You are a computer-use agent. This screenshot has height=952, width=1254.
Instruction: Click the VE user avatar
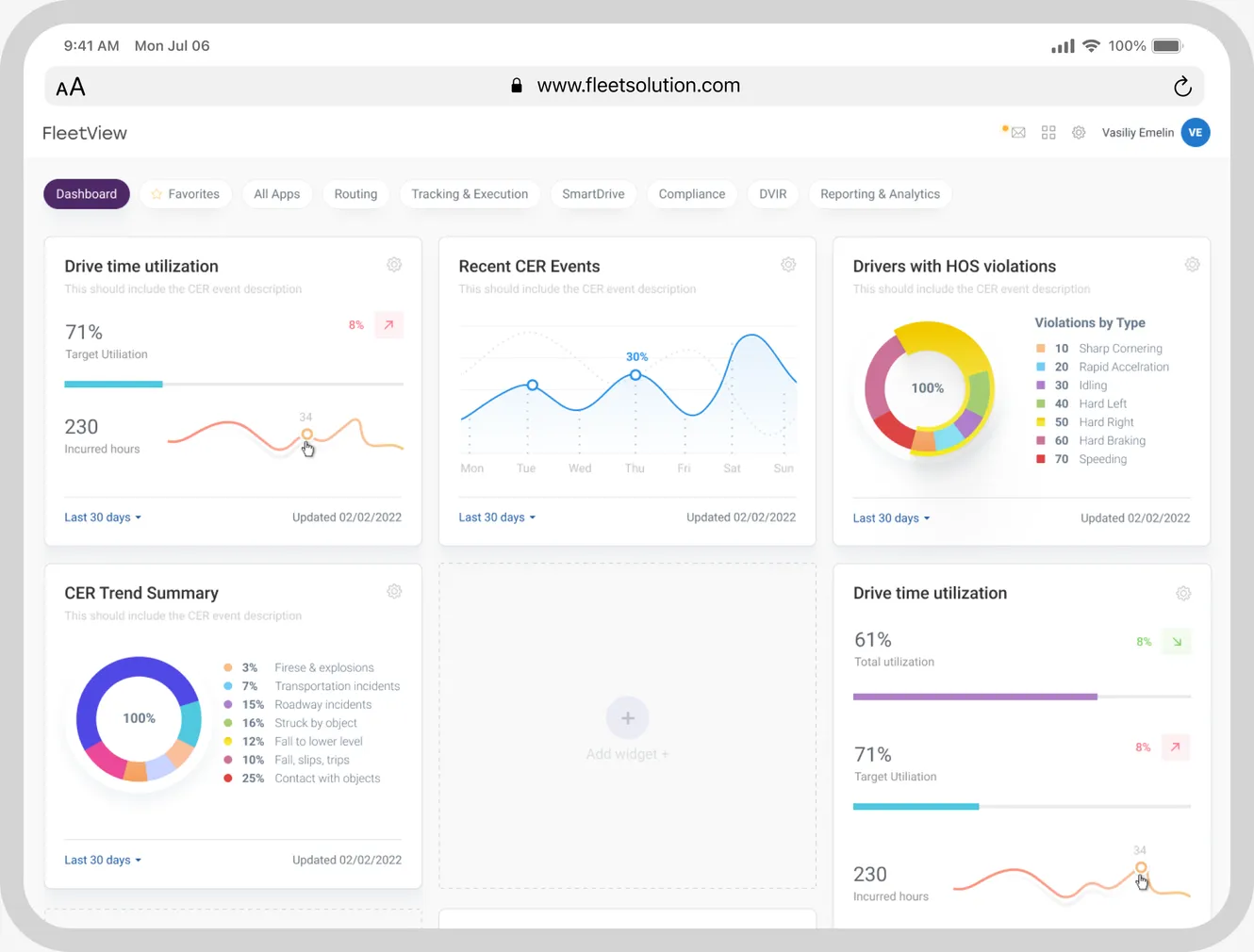(1196, 133)
